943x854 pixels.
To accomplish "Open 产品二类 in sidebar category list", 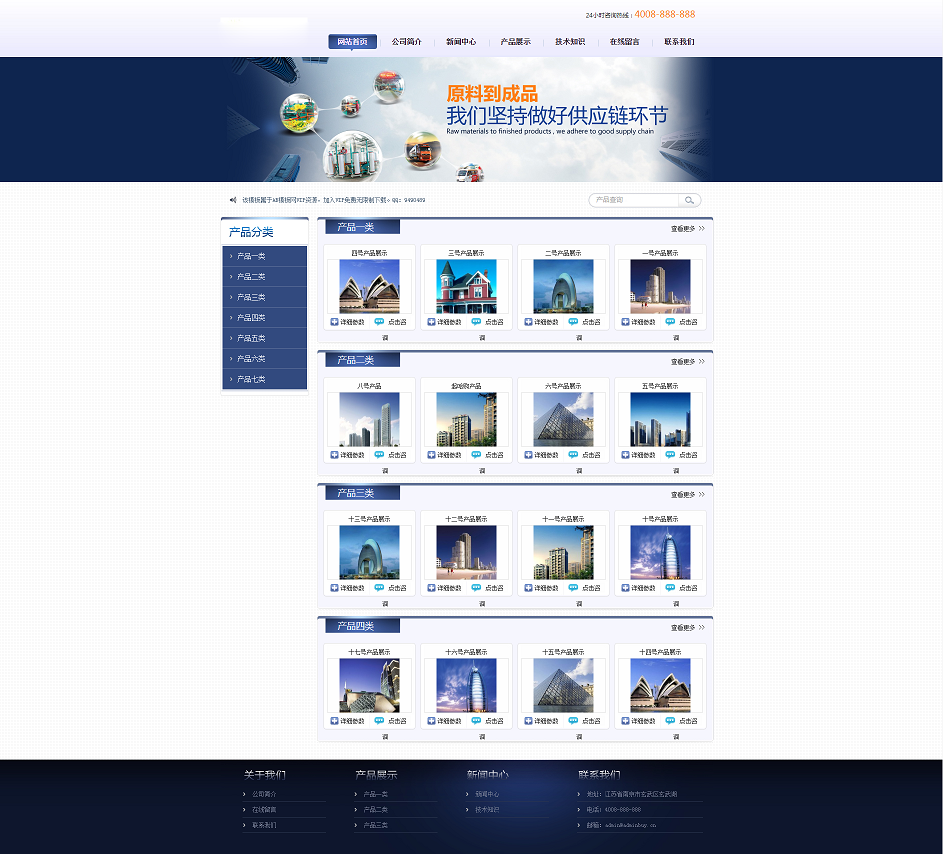I will 251,277.
